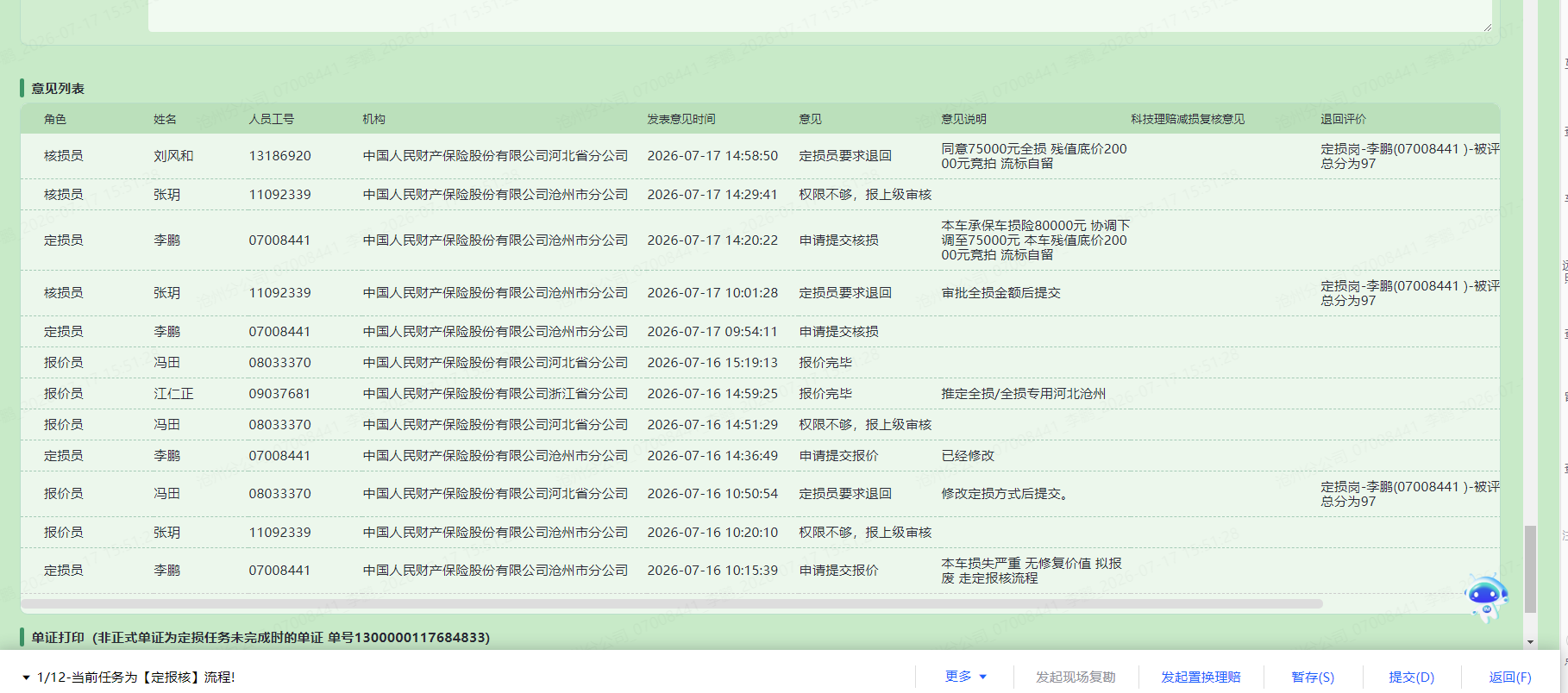Image resolution: width=1568 pixels, height=693 pixels.
Task: Select the 人员工号 column header
Action: pos(272,119)
